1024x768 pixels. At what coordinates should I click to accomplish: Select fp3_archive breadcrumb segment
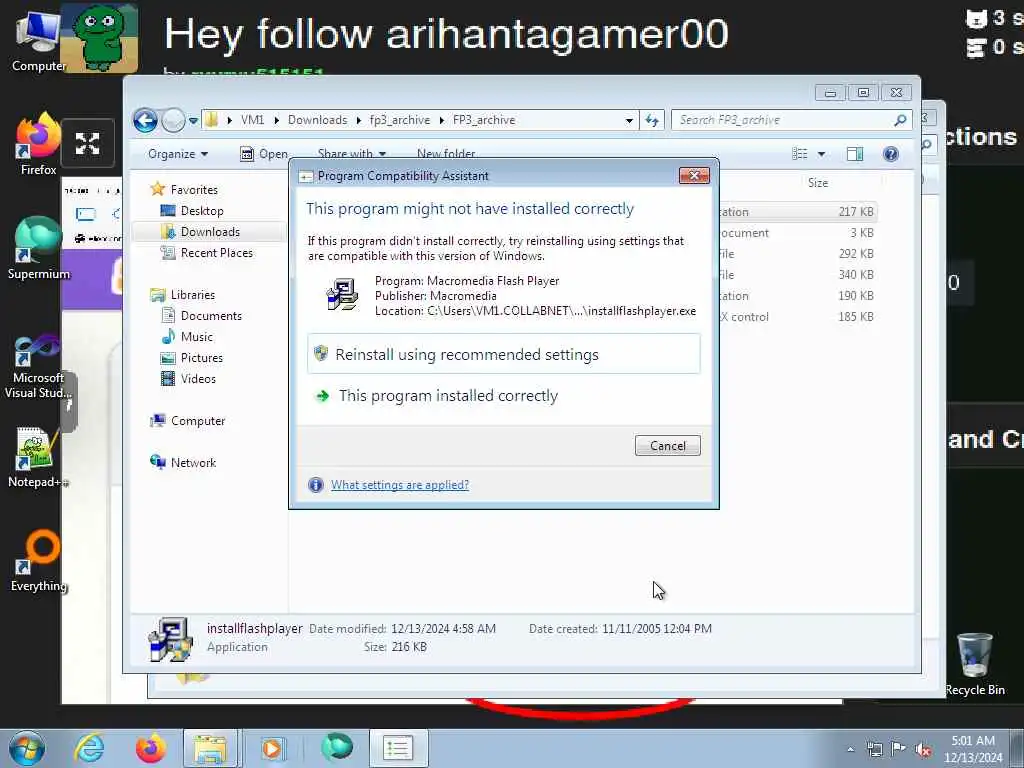(400, 120)
